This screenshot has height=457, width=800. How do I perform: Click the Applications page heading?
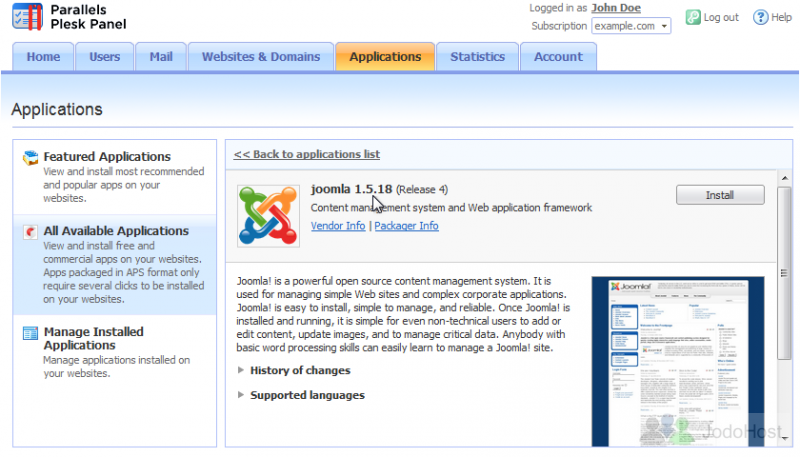click(57, 110)
